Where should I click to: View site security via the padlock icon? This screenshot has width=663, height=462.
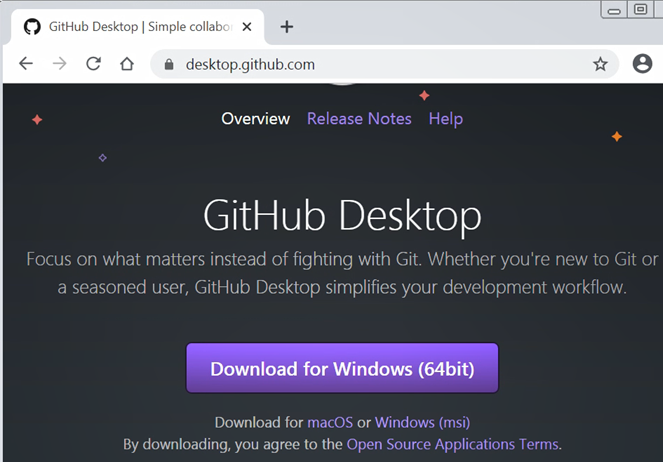(169, 64)
